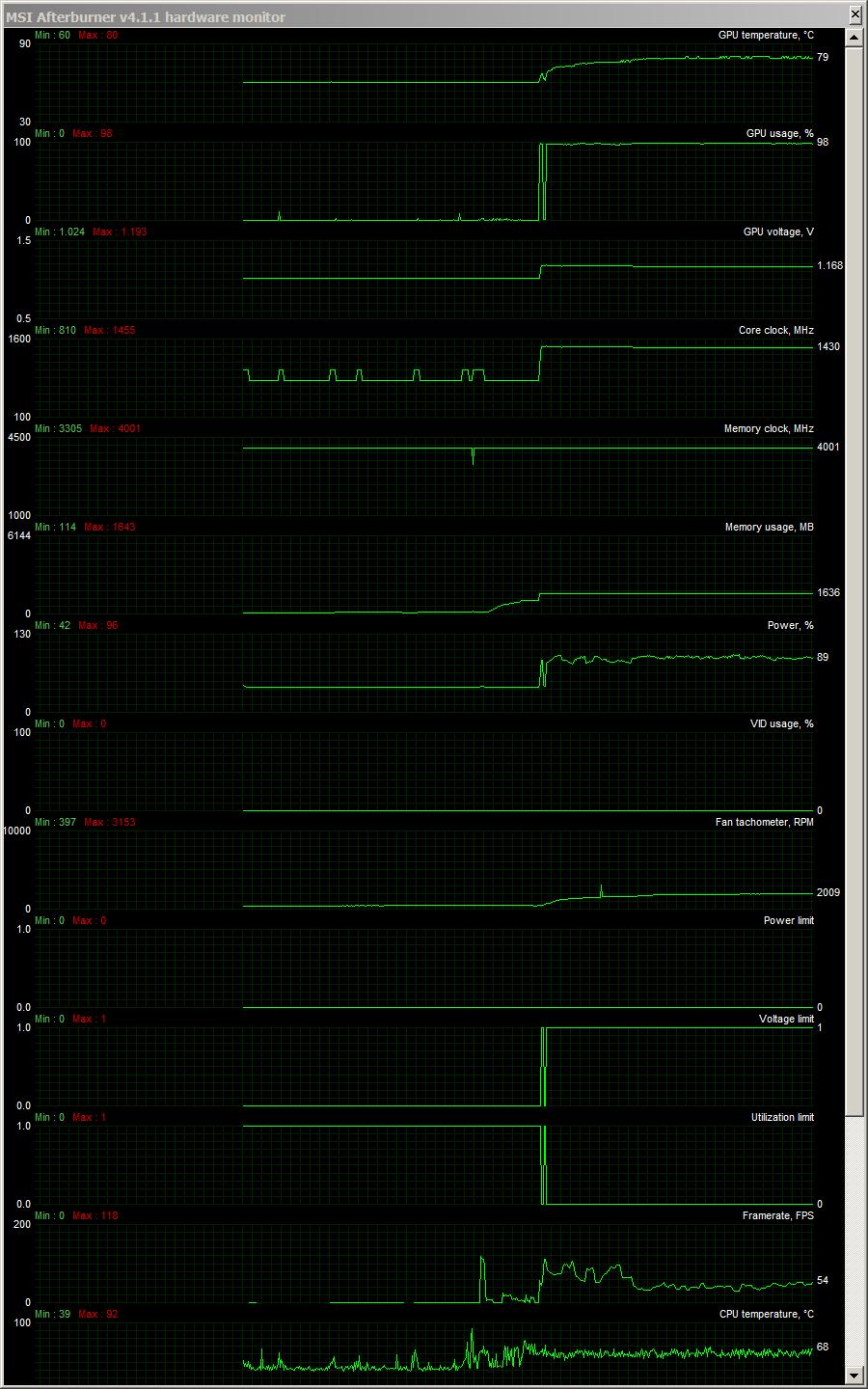Click the 130 axis label on power graph
The height and width of the screenshot is (1389, 868).
point(21,634)
